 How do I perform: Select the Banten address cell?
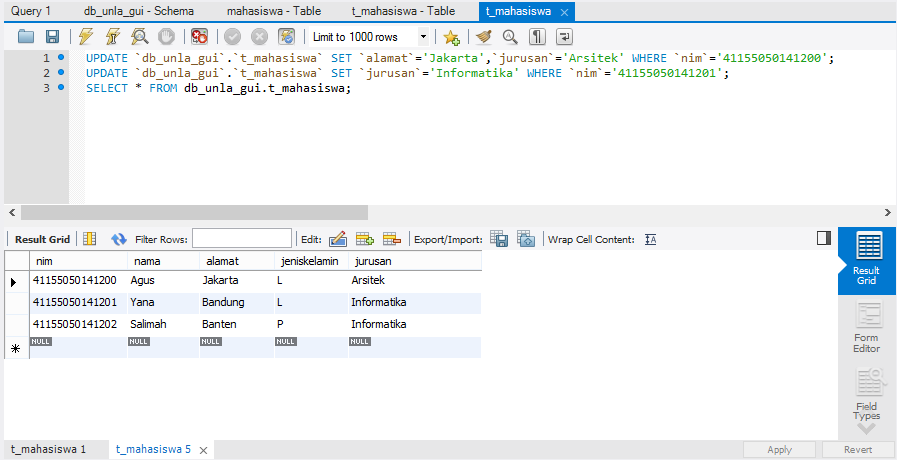point(237,324)
